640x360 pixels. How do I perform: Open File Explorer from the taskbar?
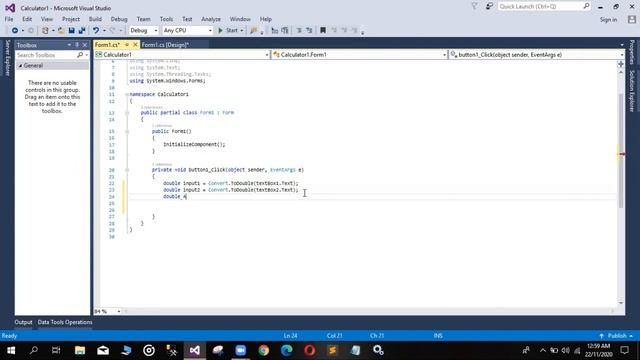[80, 350]
